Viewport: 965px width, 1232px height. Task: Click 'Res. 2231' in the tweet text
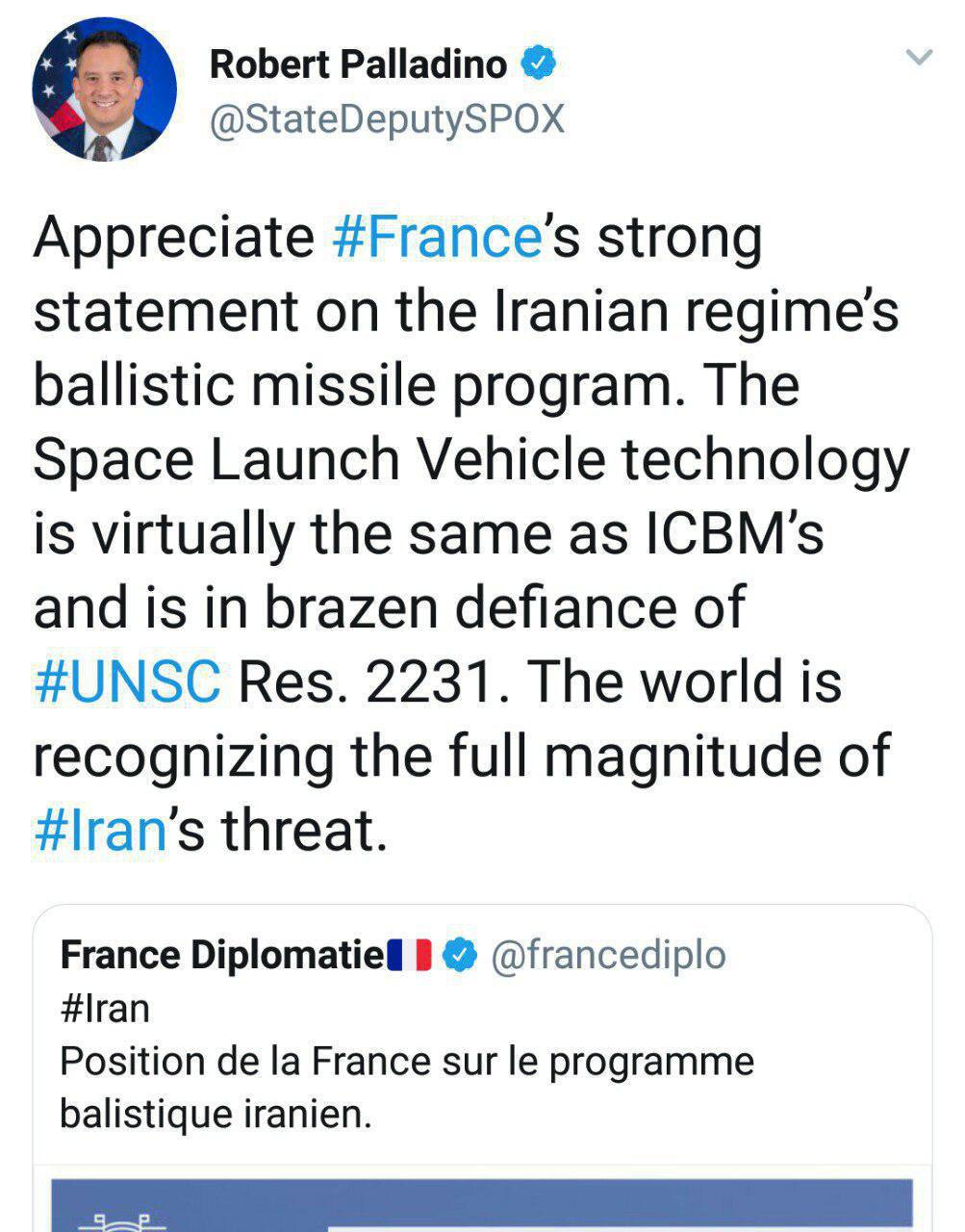[367, 681]
